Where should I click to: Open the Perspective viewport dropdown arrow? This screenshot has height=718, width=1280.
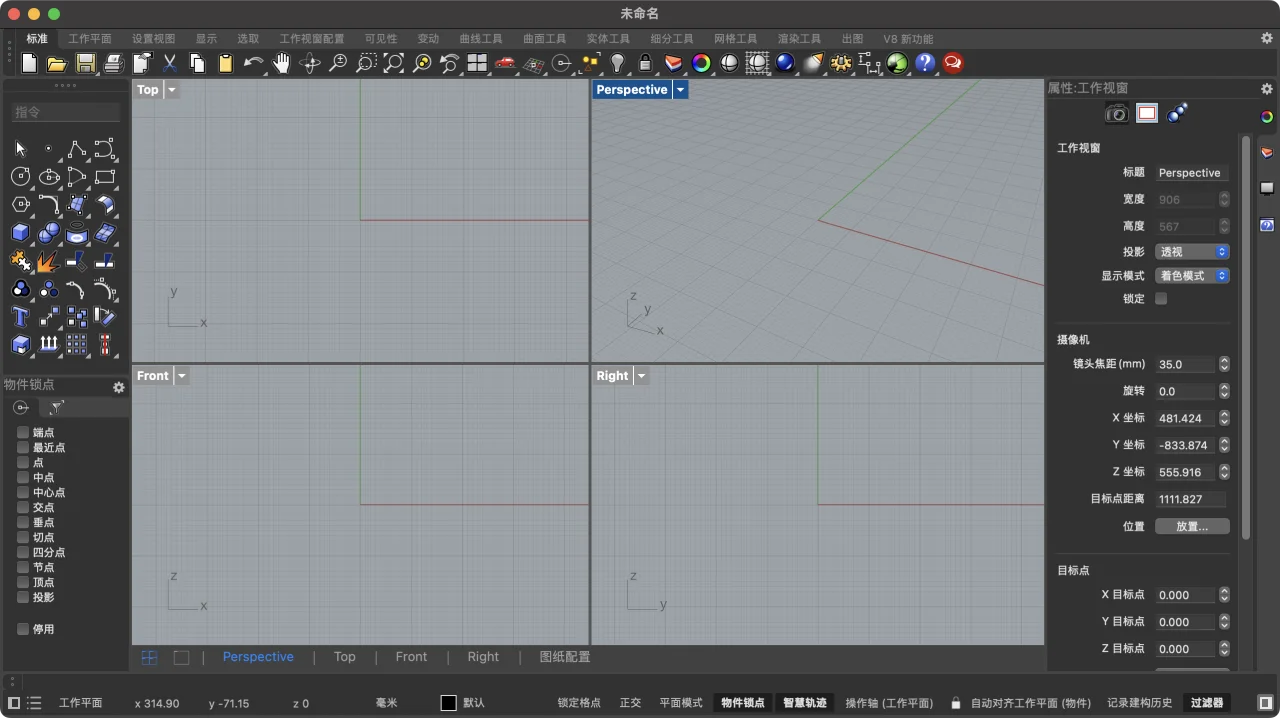pyautogui.click(x=680, y=90)
